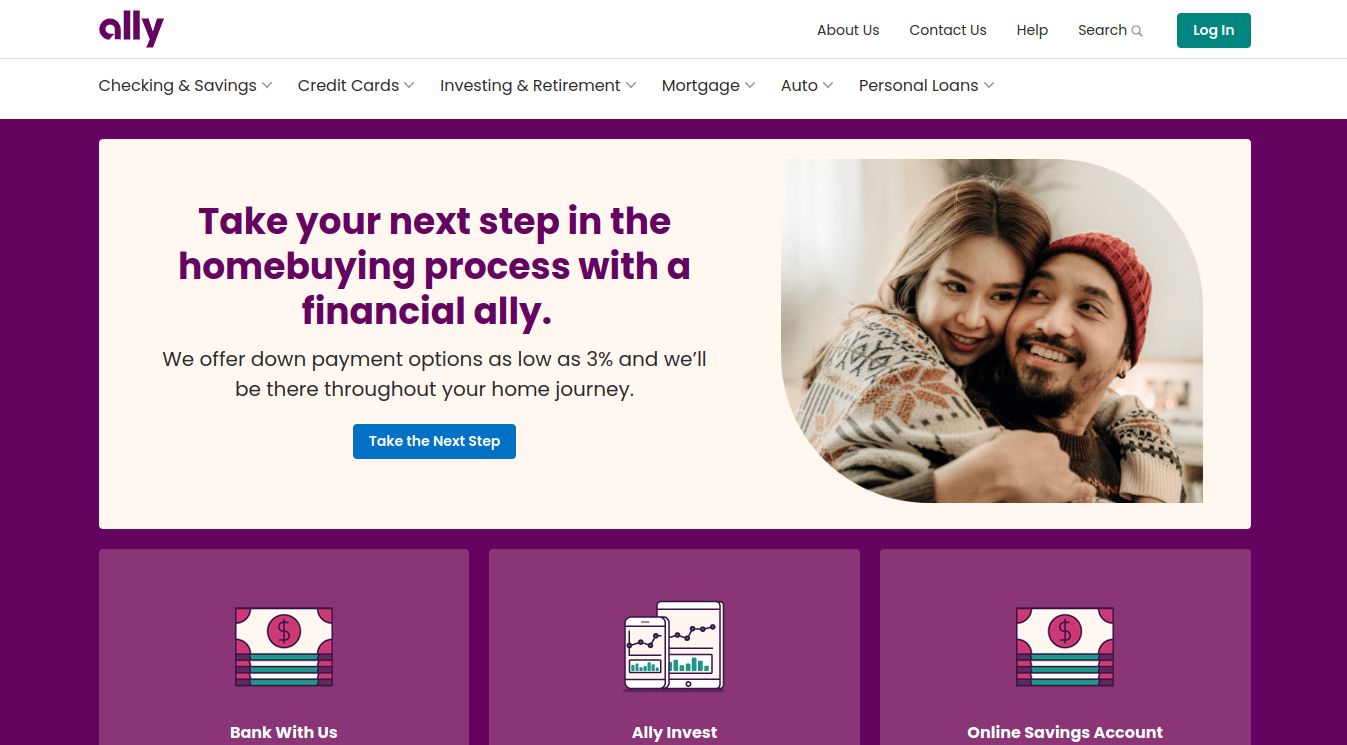Image resolution: width=1347 pixels, height=745 pixels.
Task: Click the ally logo
Action: point(131,30)
